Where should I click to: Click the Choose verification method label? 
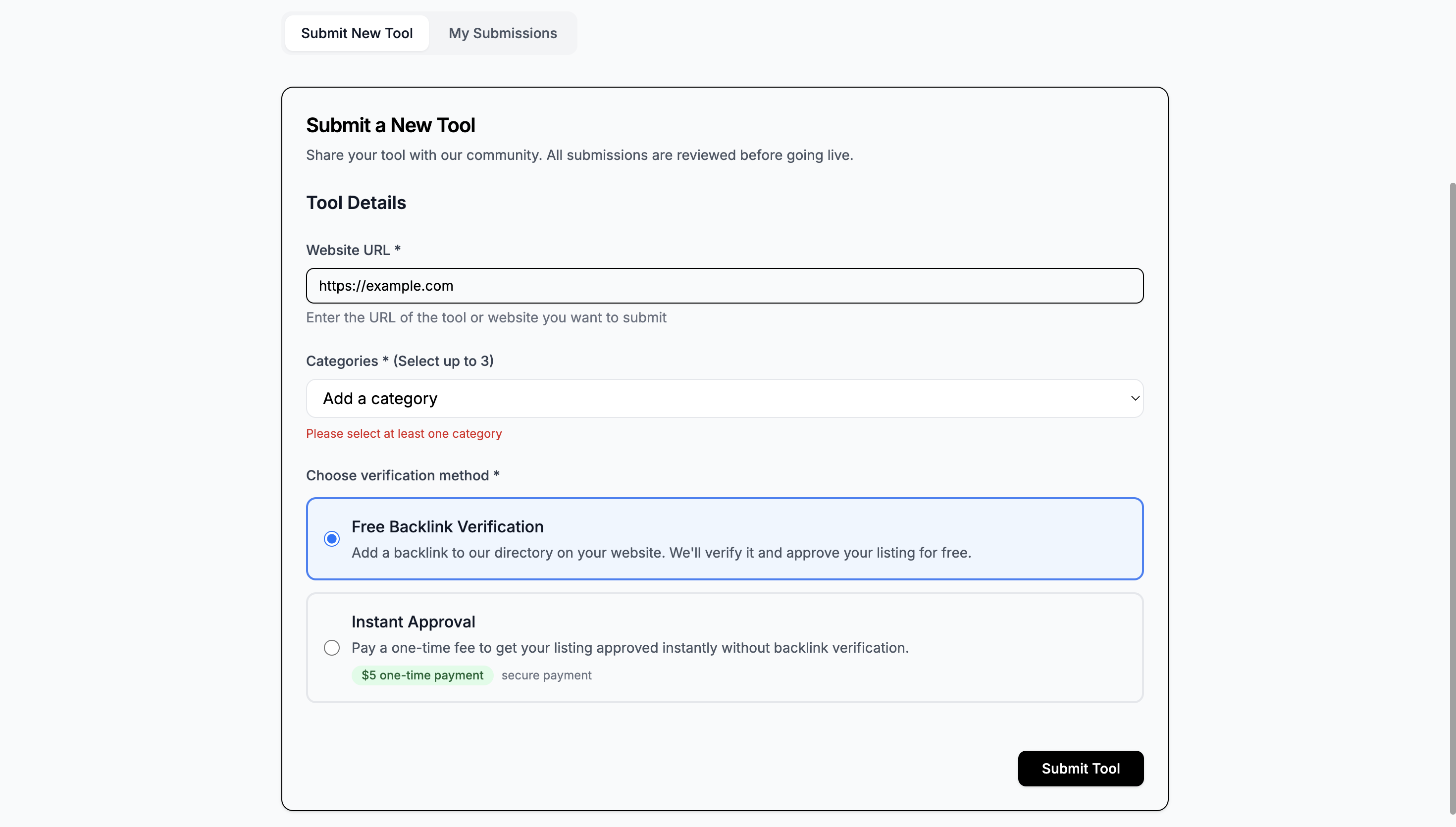(402, 475)
